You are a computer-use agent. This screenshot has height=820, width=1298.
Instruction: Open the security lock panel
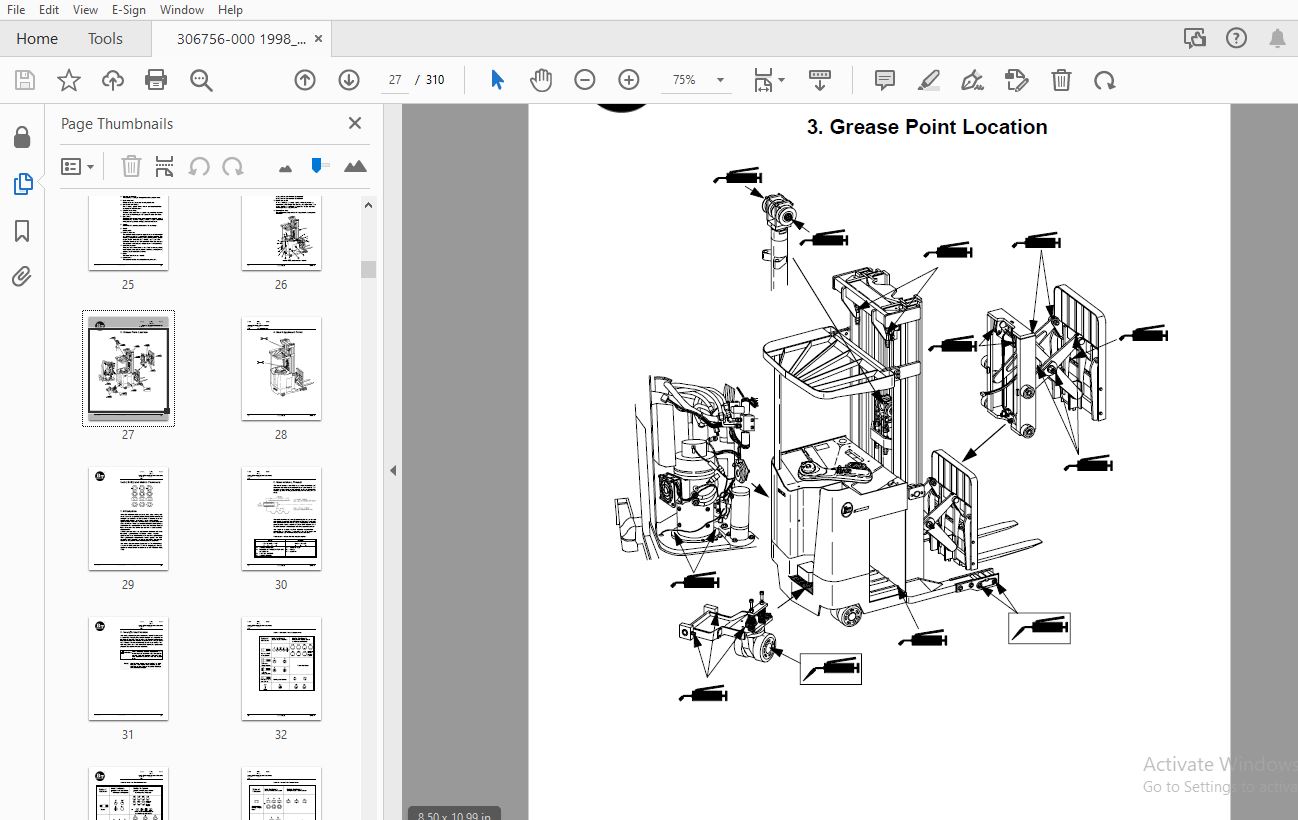pos(22,137)
